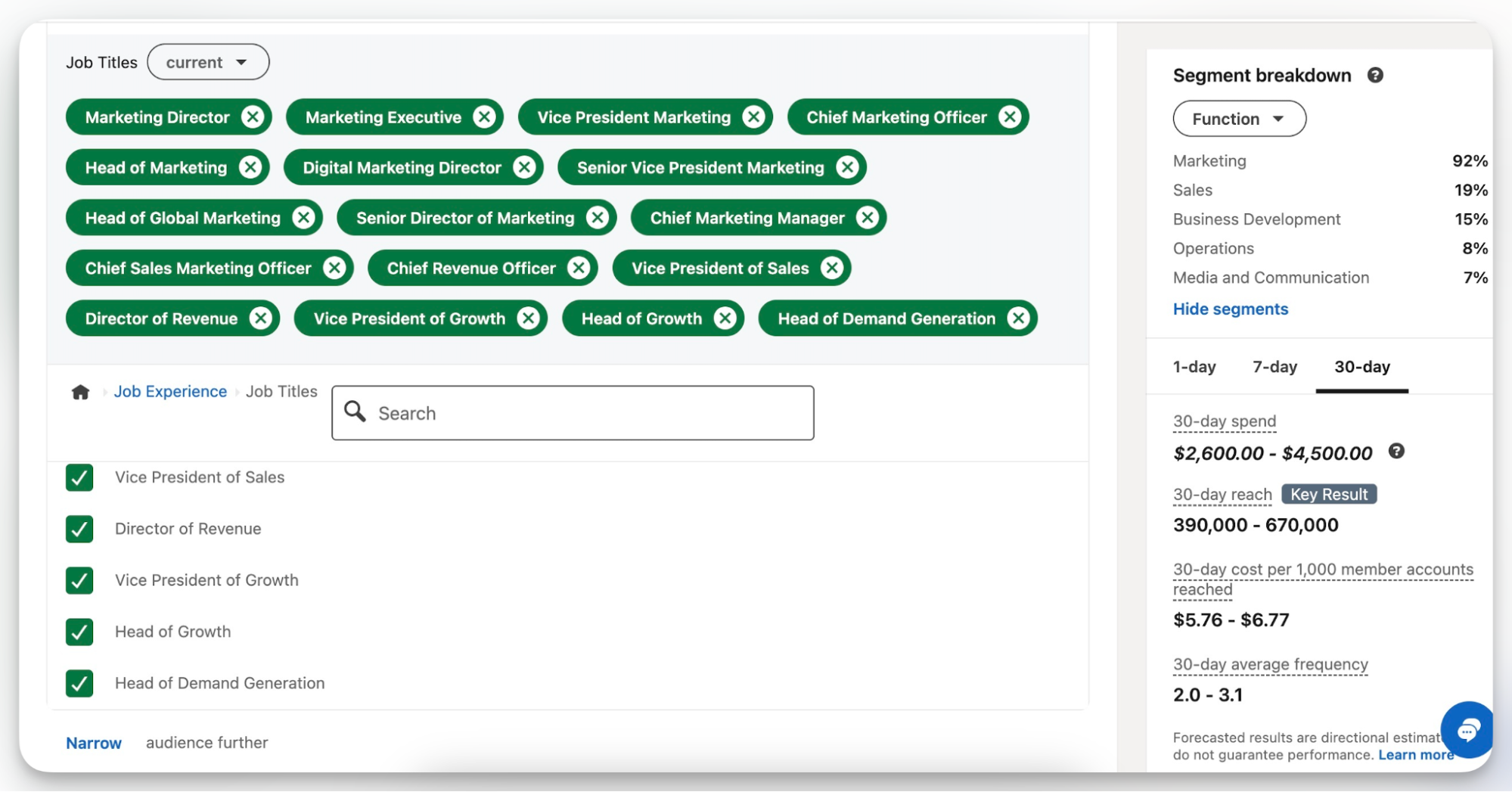
Task: Open the Function segment dropdown
Action: (x=1238, y=118)
